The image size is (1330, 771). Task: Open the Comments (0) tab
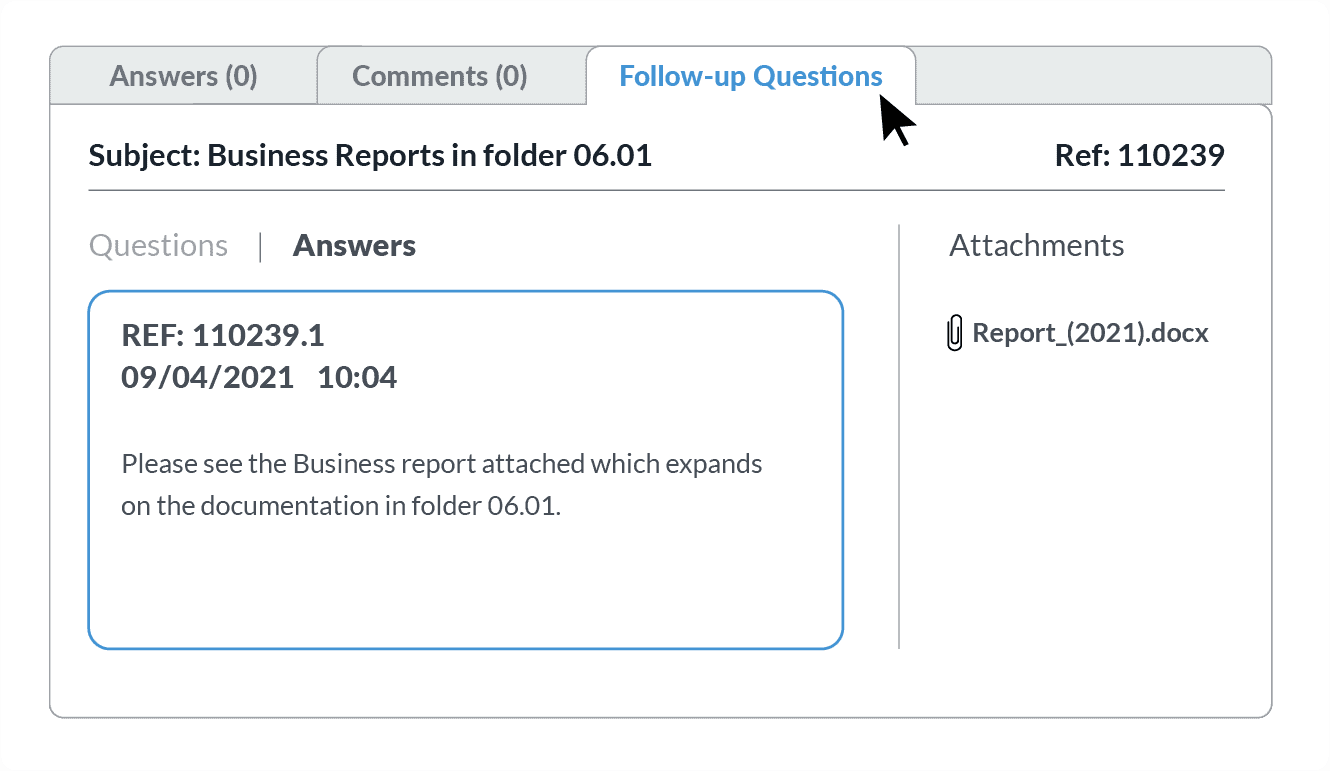pos(440,76)
